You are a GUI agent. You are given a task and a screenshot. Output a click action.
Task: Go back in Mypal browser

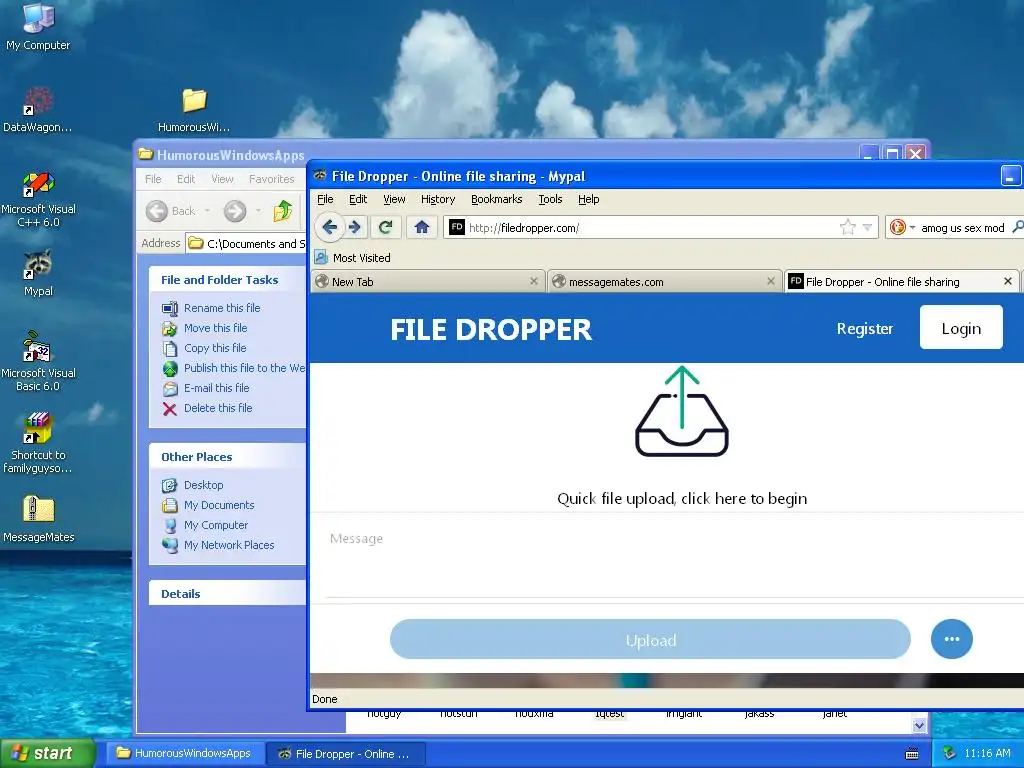(x=329, y=227)
